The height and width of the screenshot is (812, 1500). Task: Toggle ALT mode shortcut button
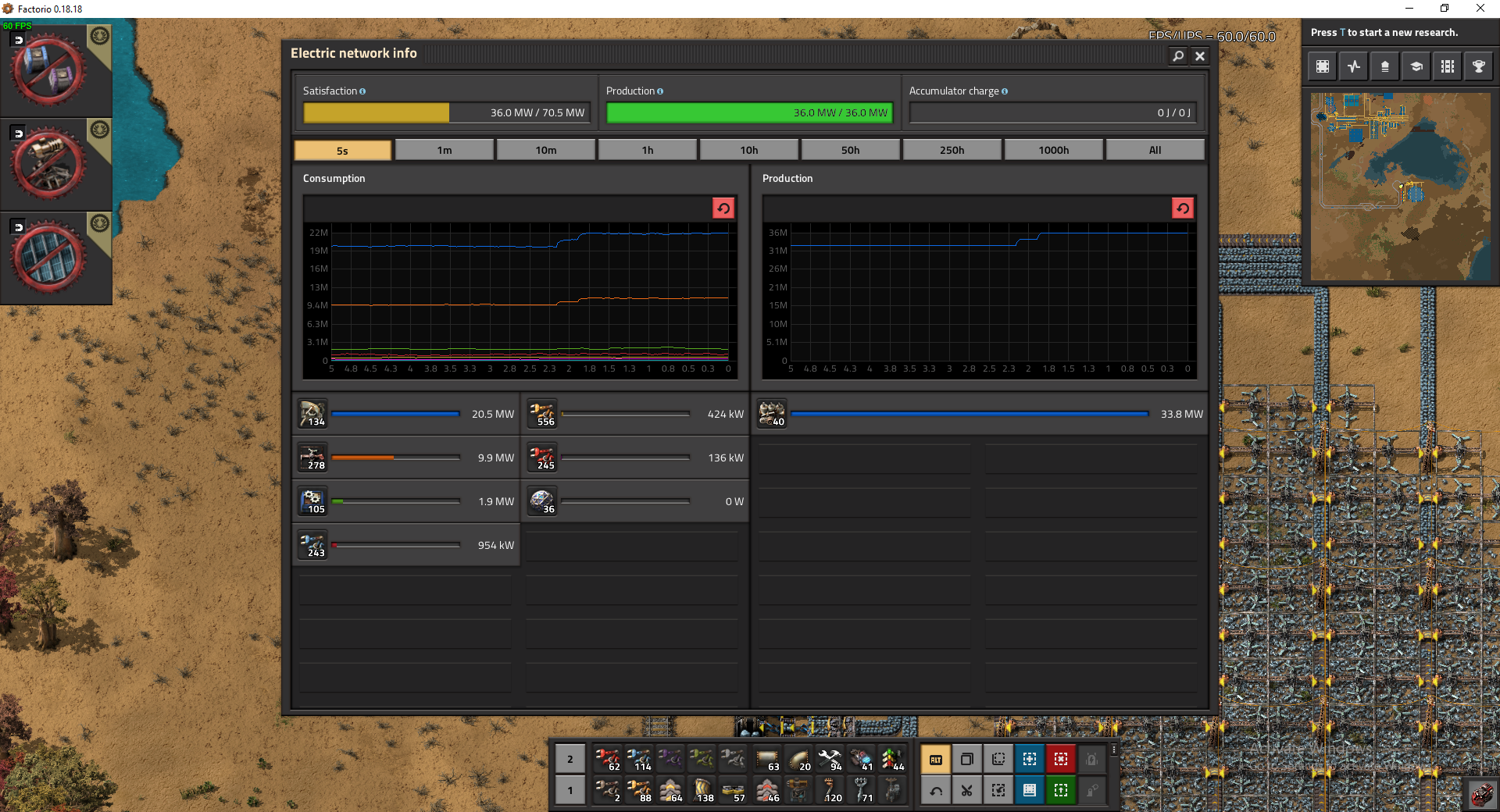tap(936, 759)
